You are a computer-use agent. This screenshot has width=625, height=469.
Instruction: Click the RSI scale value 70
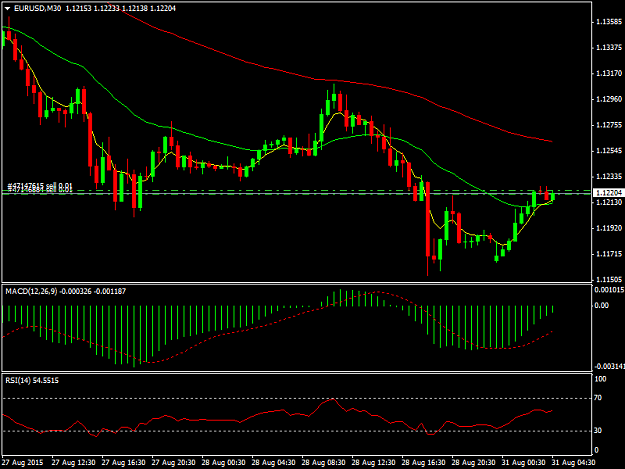[598, 398]
